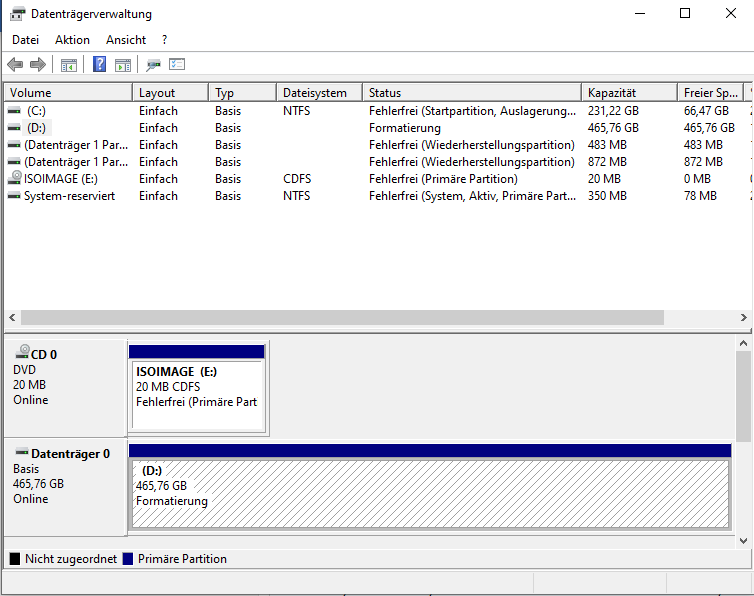This screenshot has width=754, height=596.
Task: Click ISOIMAGE (E:) volume name in list
Action: click(61, 179)
